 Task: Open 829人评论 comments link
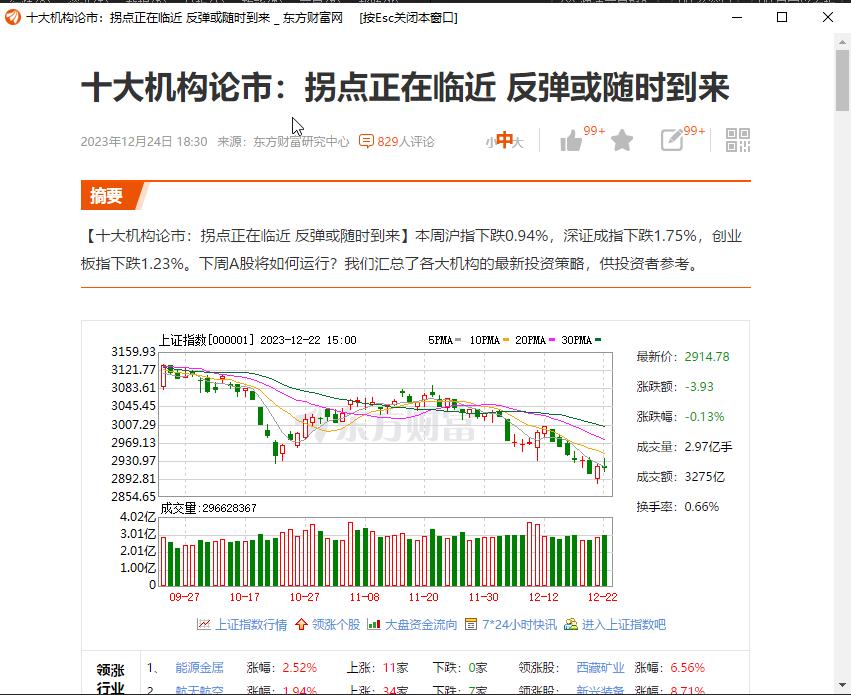point(406,142)
